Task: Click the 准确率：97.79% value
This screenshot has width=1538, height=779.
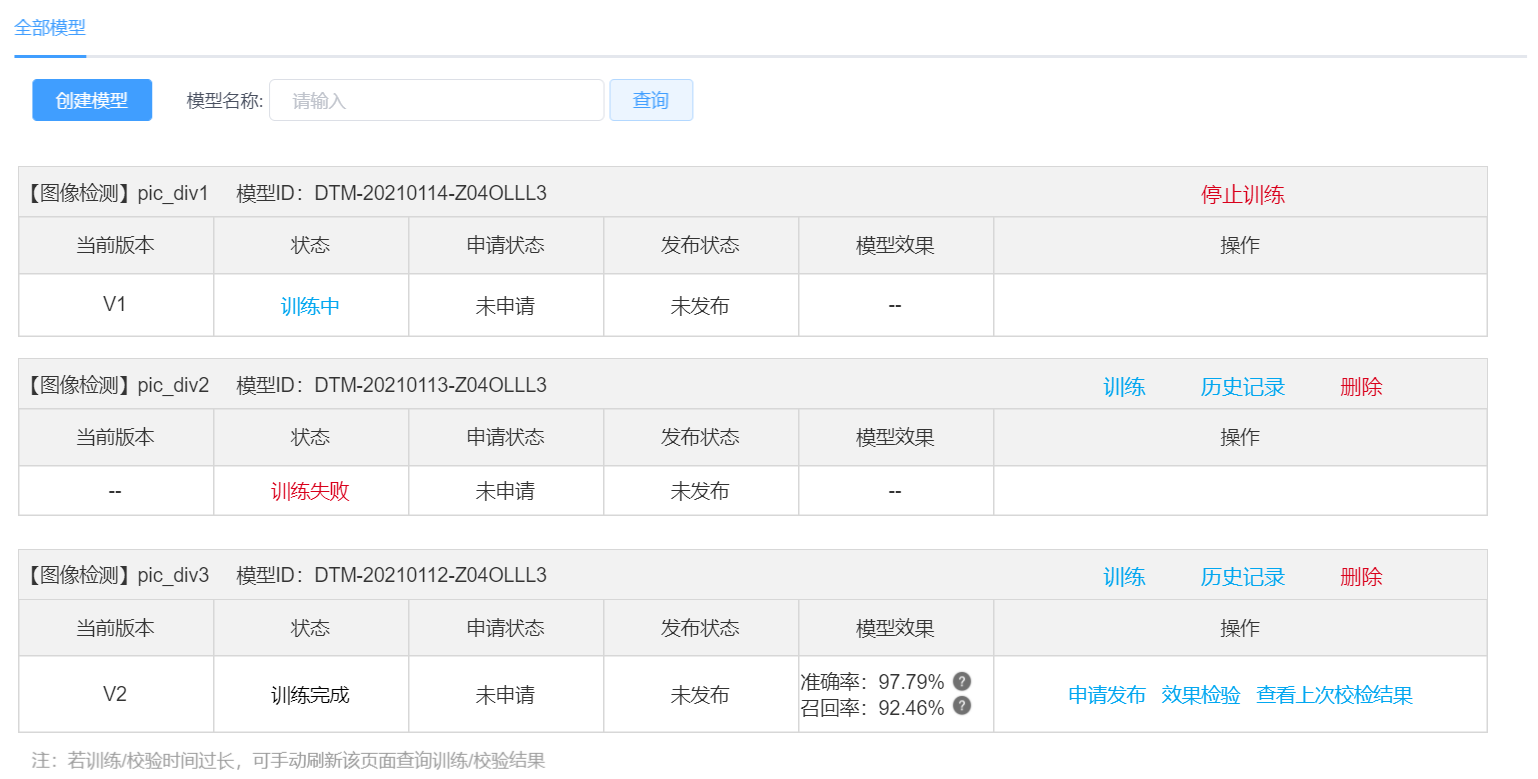Action: [873, 682]
